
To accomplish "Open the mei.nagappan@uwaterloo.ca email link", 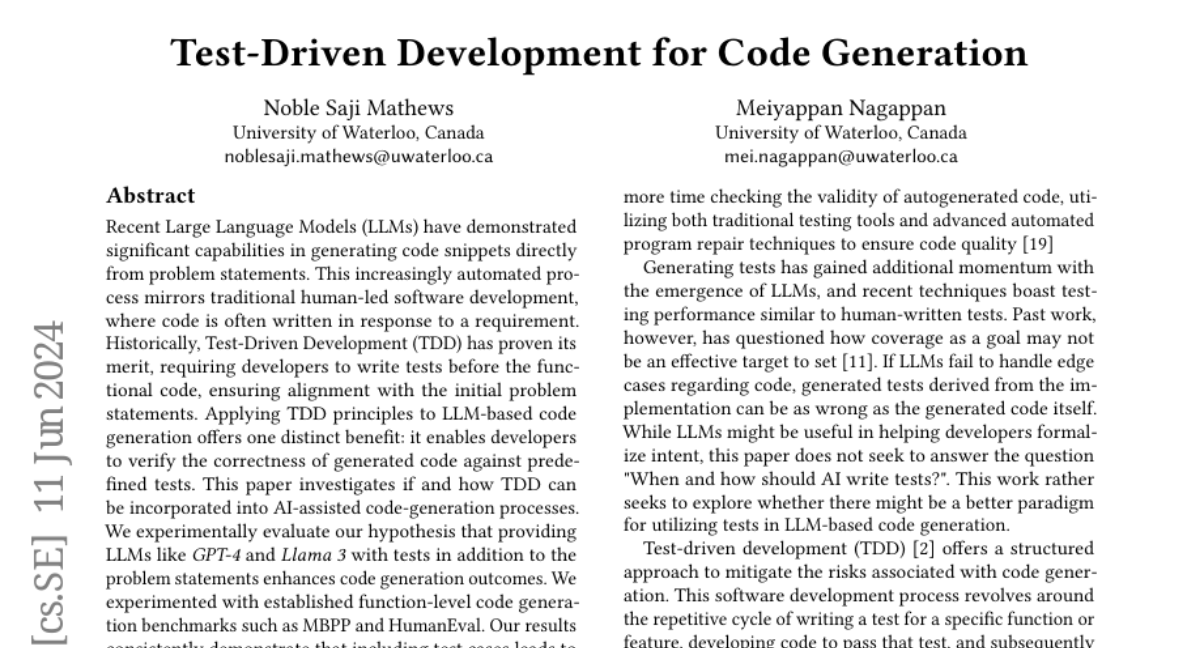I will pyautogui.click(x=840, y=157).
